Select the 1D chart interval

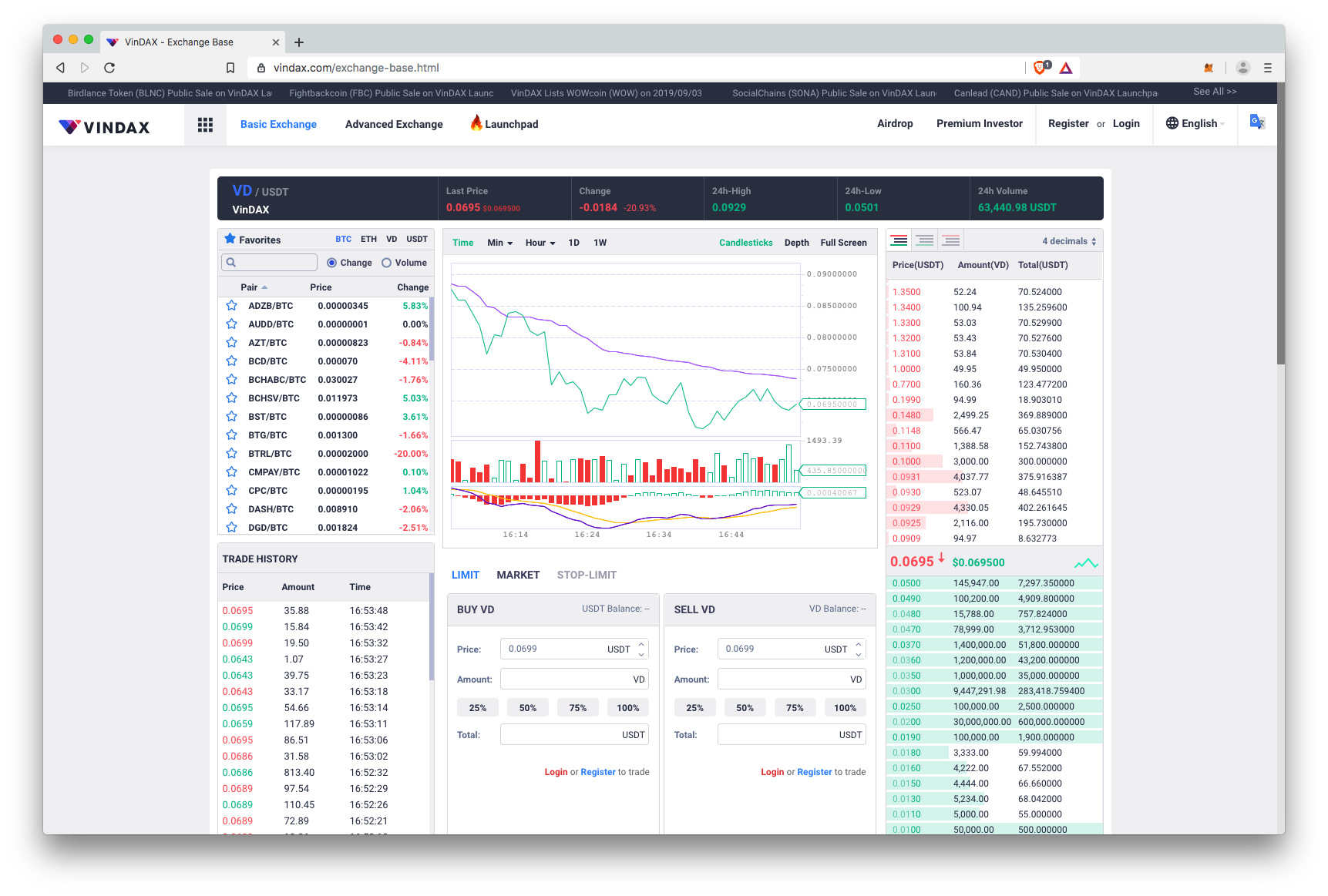click(x=573, y=243)
